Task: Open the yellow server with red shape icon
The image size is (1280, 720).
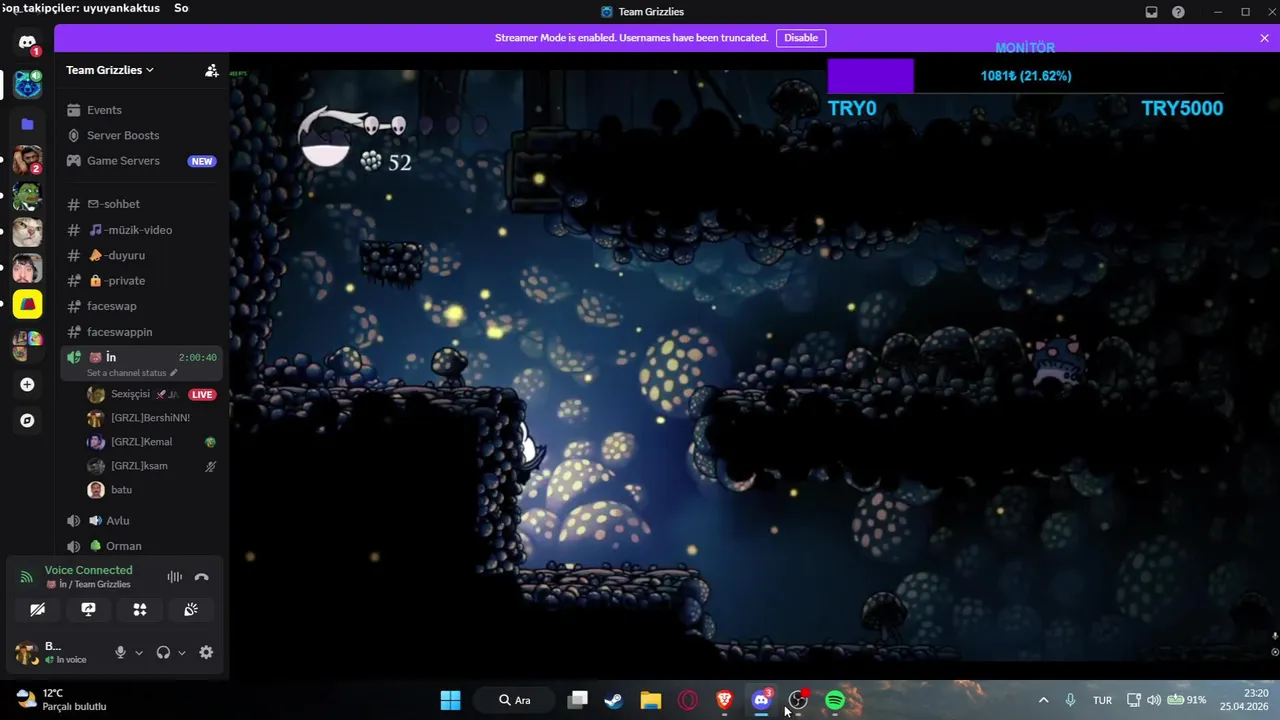Action: click(27, 304)
